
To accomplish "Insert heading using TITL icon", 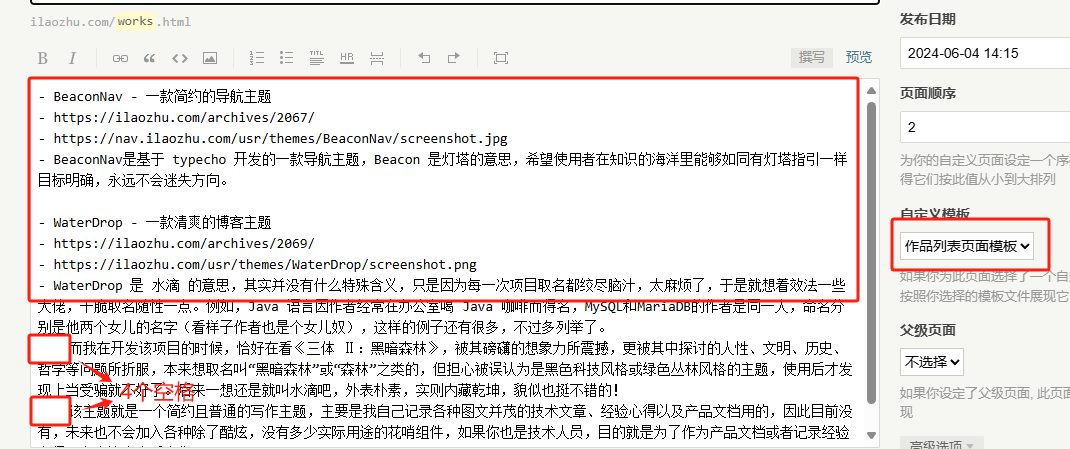I will [x=317, y=58].
